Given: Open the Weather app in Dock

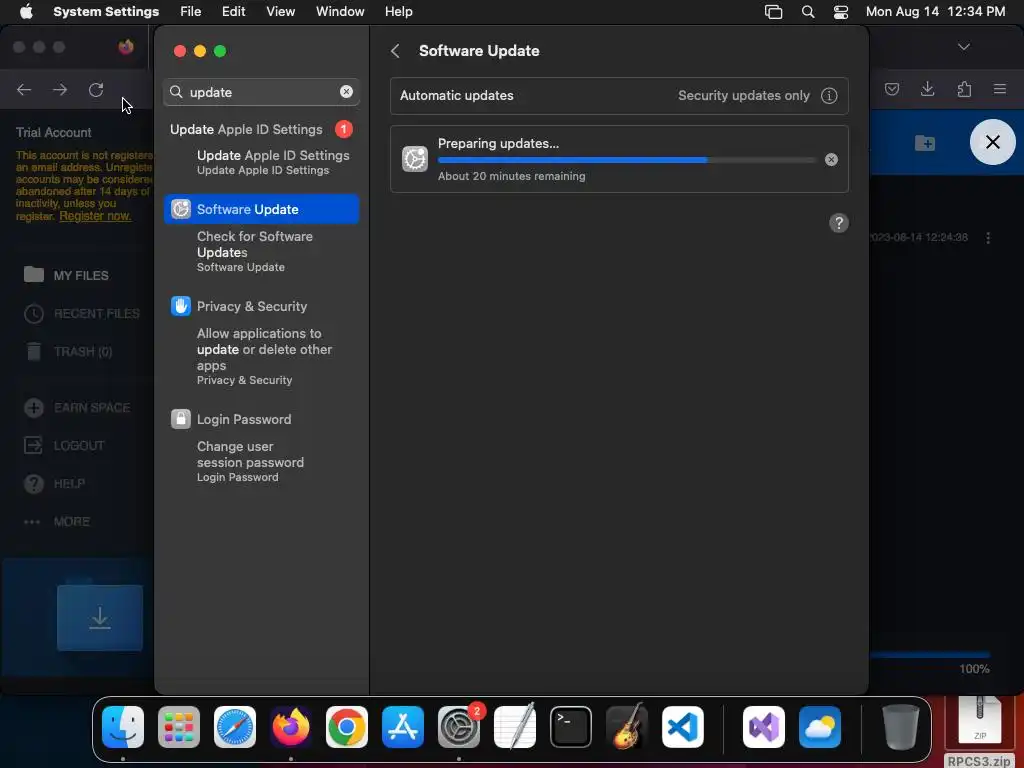Looking at the screenshot, I should click(820, 726).
